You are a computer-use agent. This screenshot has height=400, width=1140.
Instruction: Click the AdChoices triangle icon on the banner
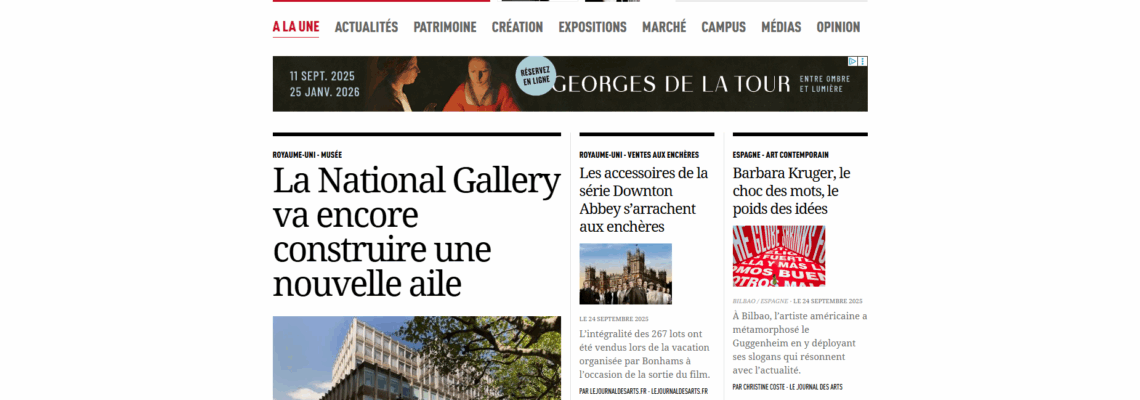tap(854, 61)
